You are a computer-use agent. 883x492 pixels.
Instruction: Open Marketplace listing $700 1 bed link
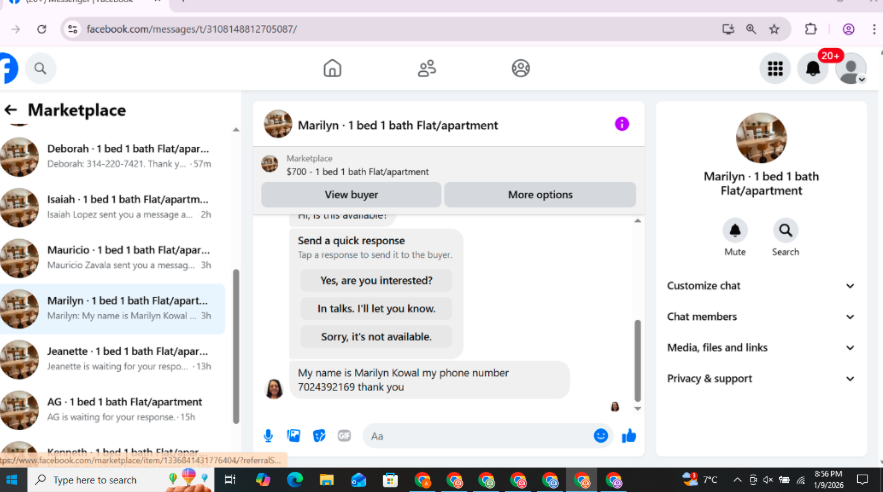pyautogui.click(x=357, y=172)
